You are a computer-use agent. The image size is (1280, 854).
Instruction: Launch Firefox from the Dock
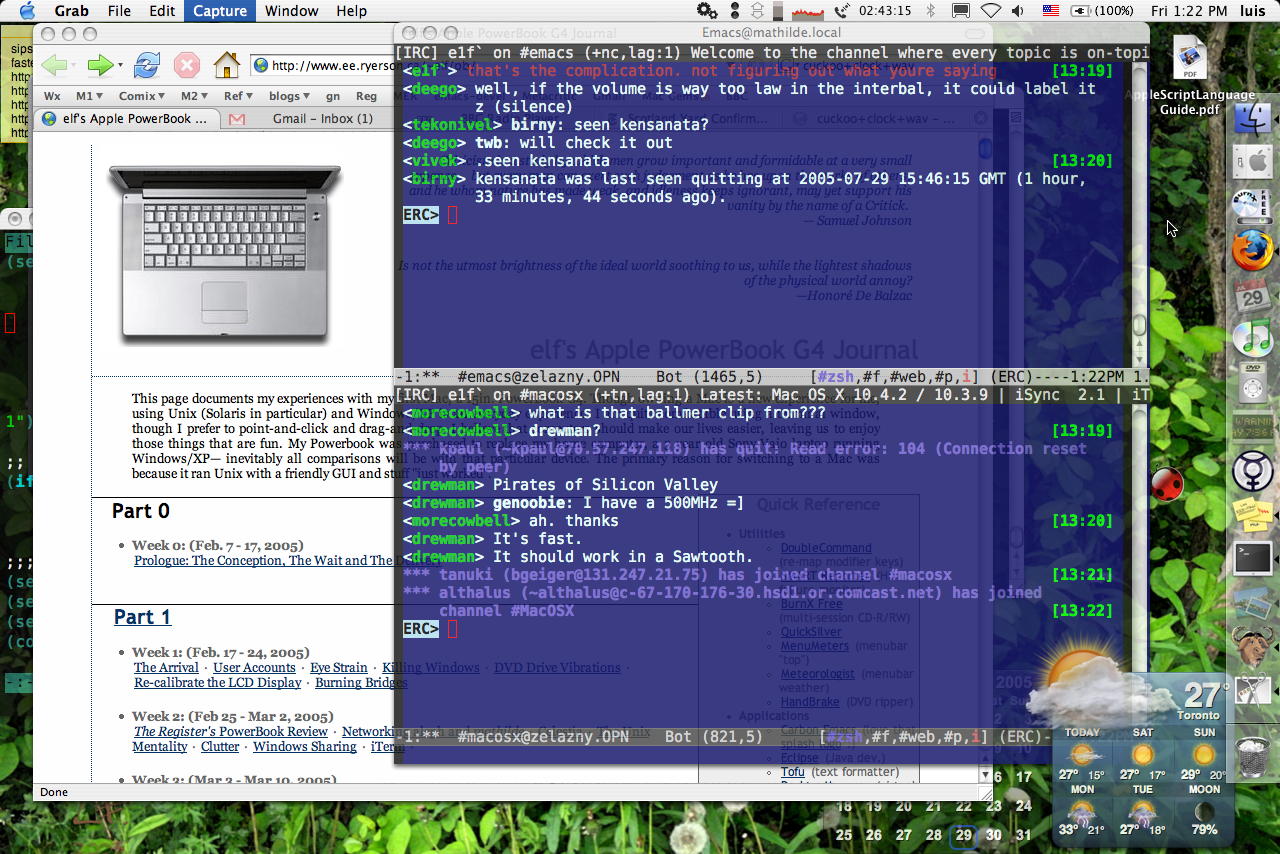pos(1252,249)
